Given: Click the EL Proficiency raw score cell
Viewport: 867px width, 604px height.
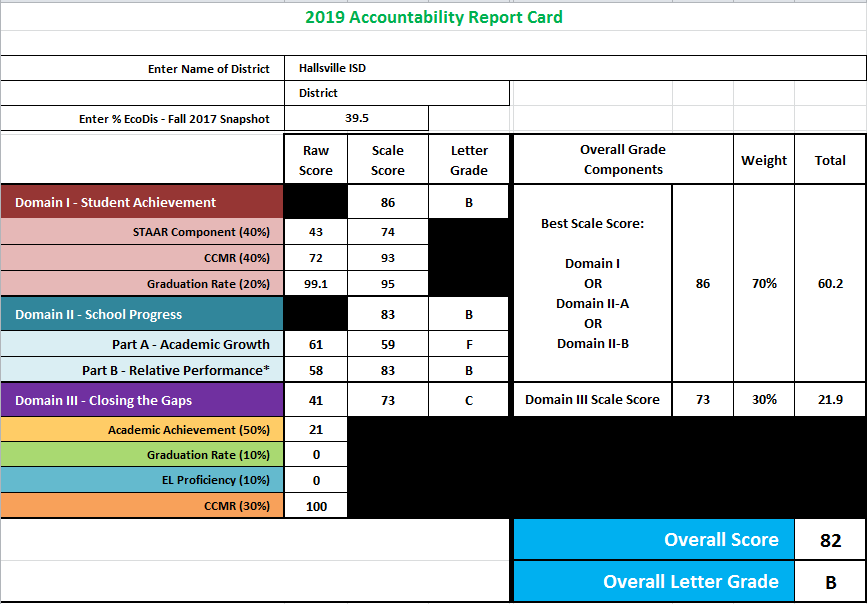Looking at the screenshot, I should tap(316, 480).
